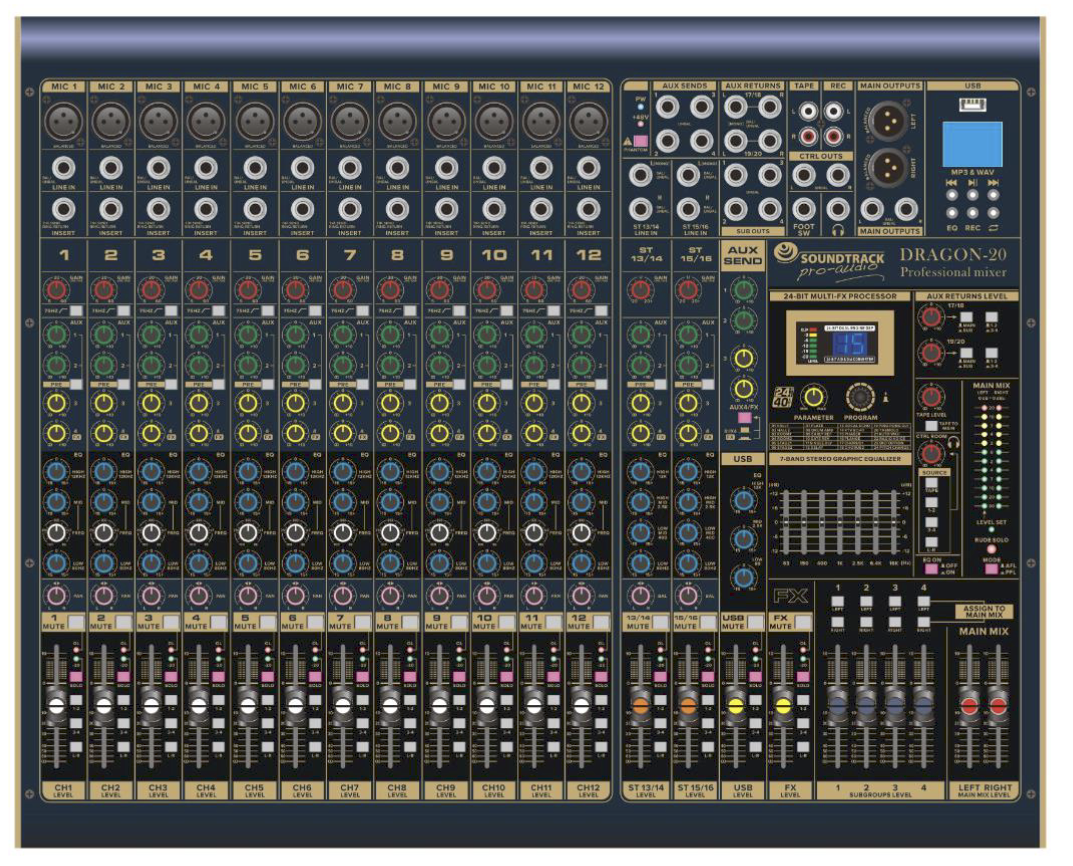Click the AUX SEND 1 green master knob
1073x866 pixels.
tap(742, 289)
